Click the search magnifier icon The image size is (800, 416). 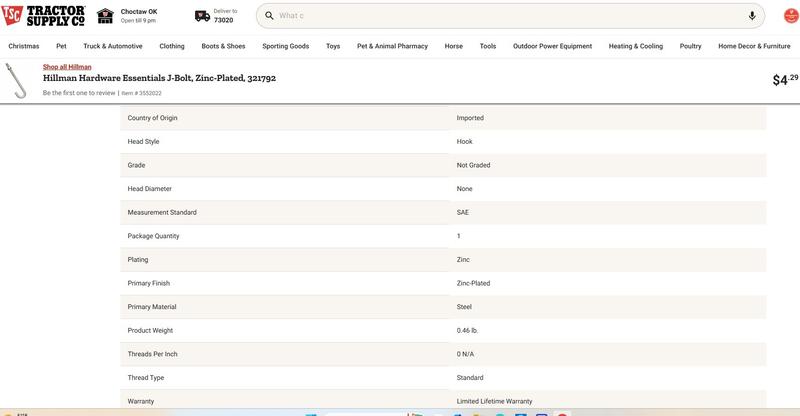(269, 16)
